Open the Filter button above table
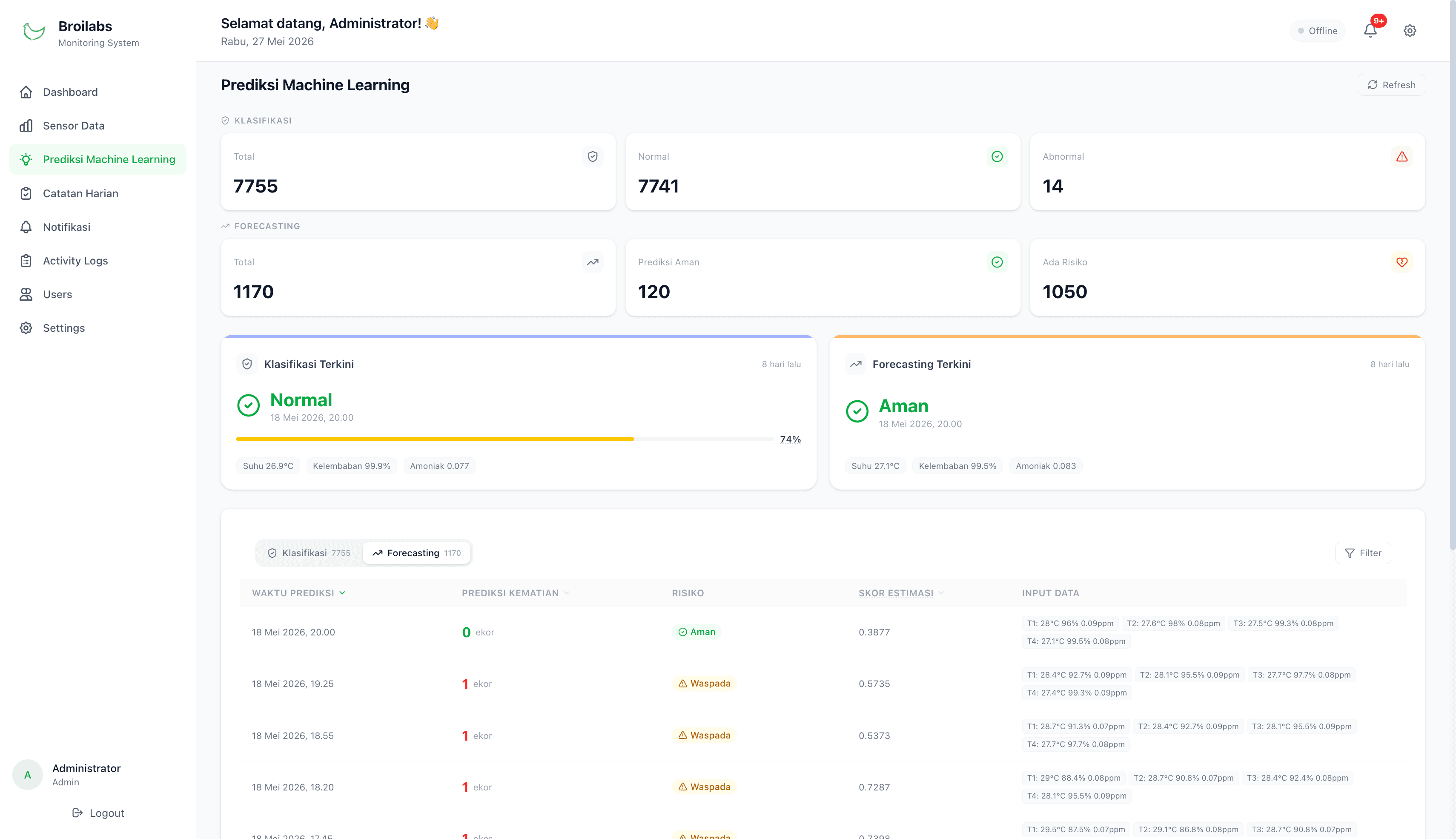 click(1363, 553)
